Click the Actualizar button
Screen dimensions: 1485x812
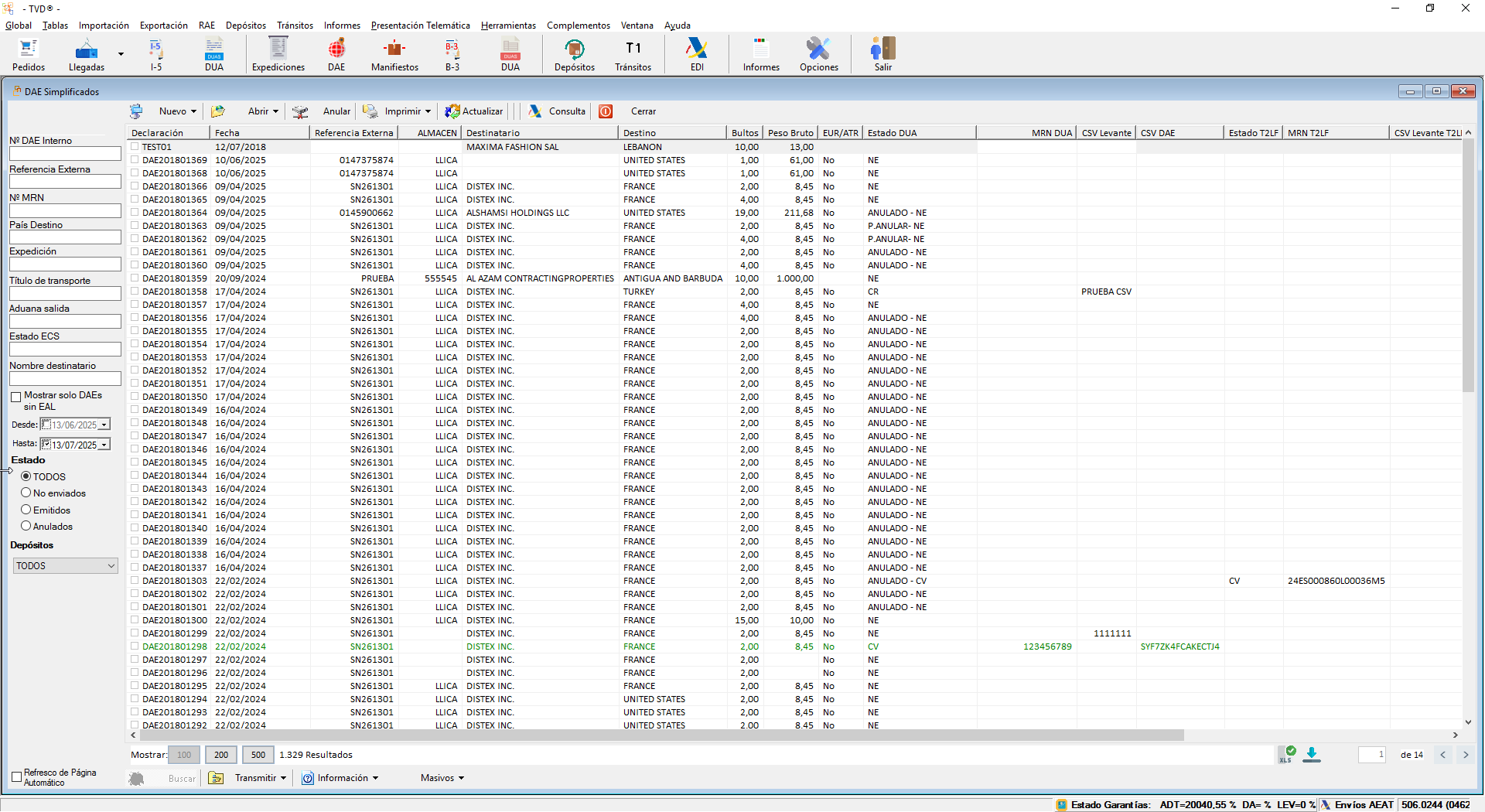click(x=473, y=111)
